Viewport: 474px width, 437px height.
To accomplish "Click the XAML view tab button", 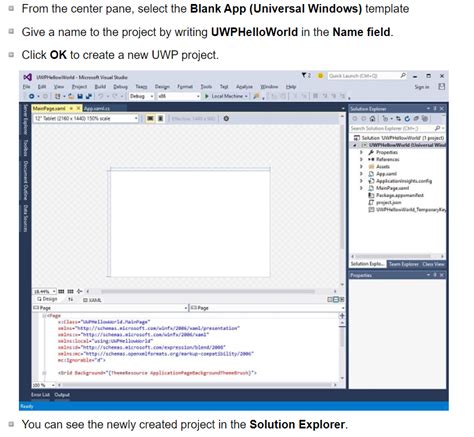I will (x=92, y=300).
